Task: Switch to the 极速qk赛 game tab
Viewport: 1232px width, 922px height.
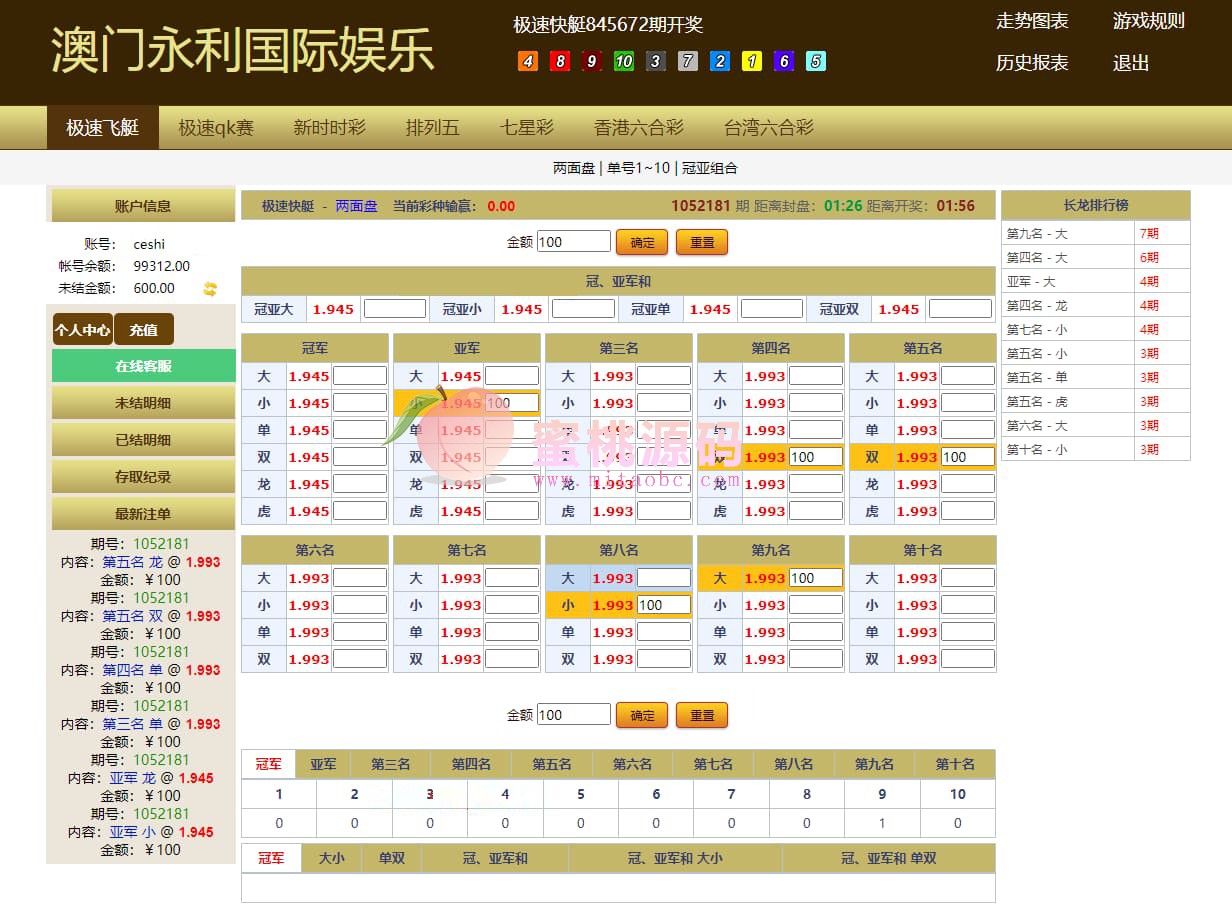Action: [x=216, y=128]
